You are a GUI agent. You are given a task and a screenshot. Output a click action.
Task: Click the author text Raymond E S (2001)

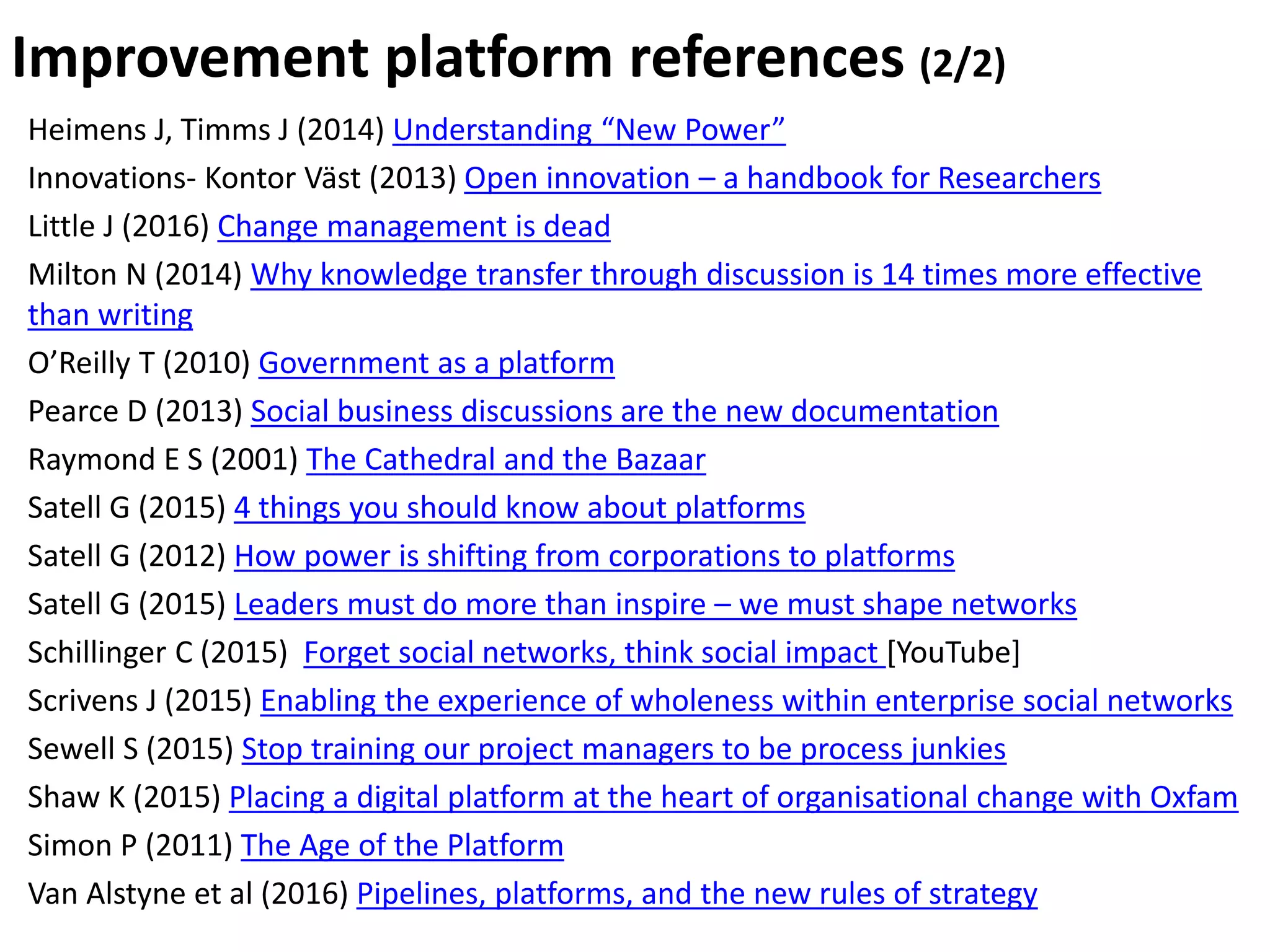point(163,461)
